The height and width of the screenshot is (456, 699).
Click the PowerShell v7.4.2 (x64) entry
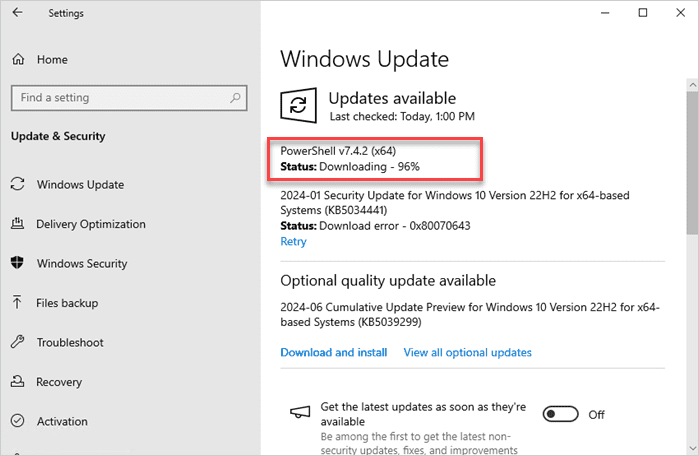pos(338,151)
